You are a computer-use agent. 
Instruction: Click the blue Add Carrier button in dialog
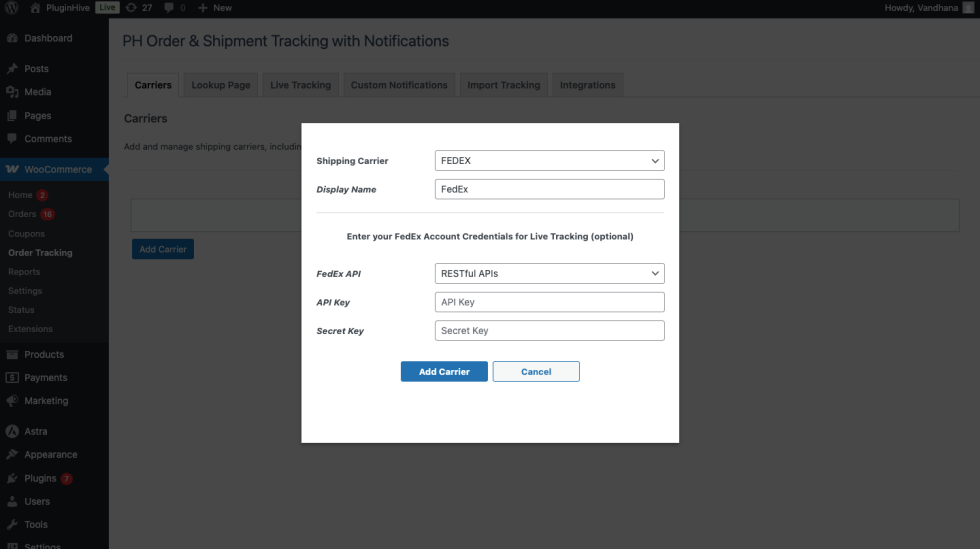click(x=444, y=372)
